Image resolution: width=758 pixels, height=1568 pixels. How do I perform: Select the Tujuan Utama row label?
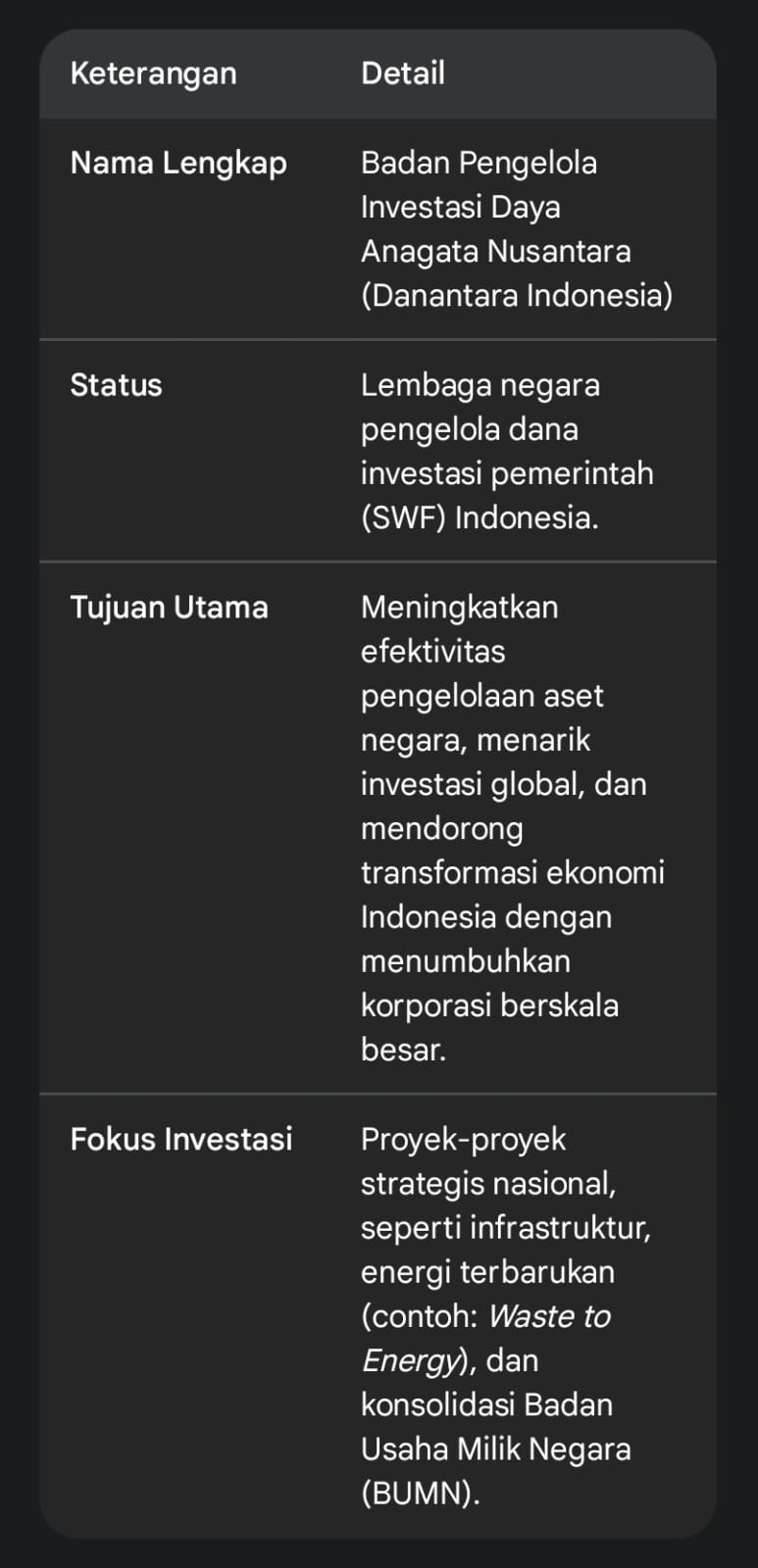(169, 608)
